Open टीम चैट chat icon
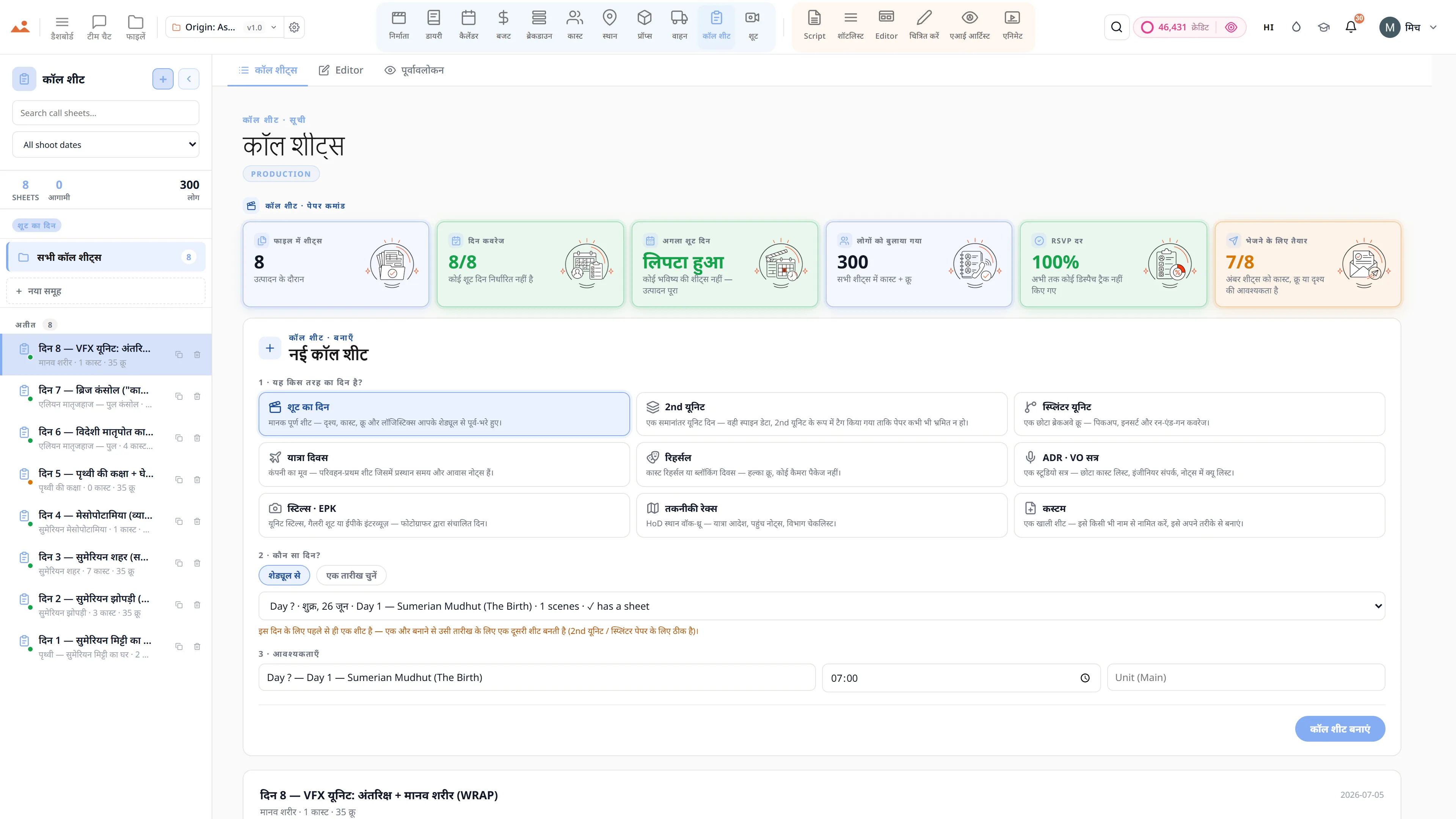The height and width of the screenshot is (819, 1456). coord(99,27)
